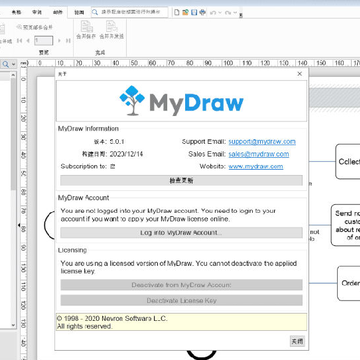This screenshot has width=360, height=360.
Task: Click the print icon in quick toolbar
Action: click(x=202, y=13)
